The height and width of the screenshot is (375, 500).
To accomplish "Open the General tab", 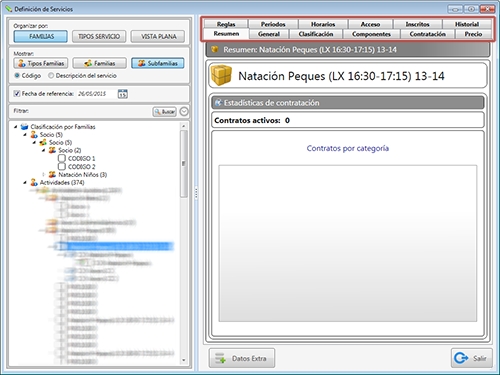I will [x=269, y=34].
